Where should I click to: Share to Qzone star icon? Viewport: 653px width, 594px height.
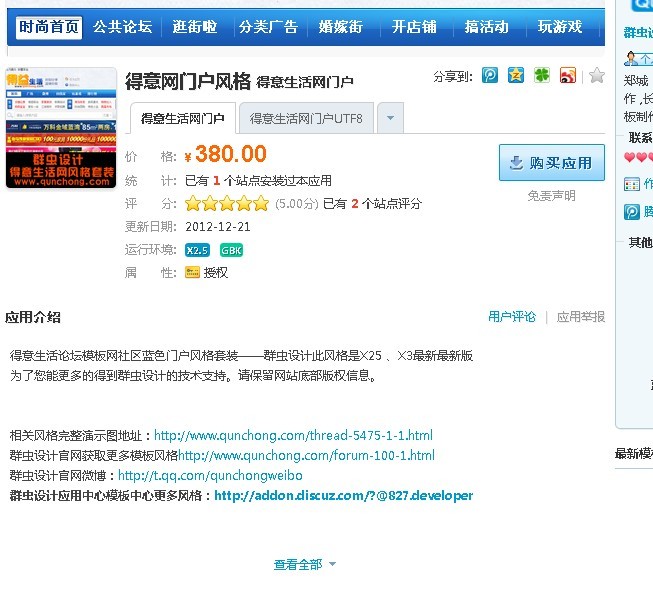(516, 75)
